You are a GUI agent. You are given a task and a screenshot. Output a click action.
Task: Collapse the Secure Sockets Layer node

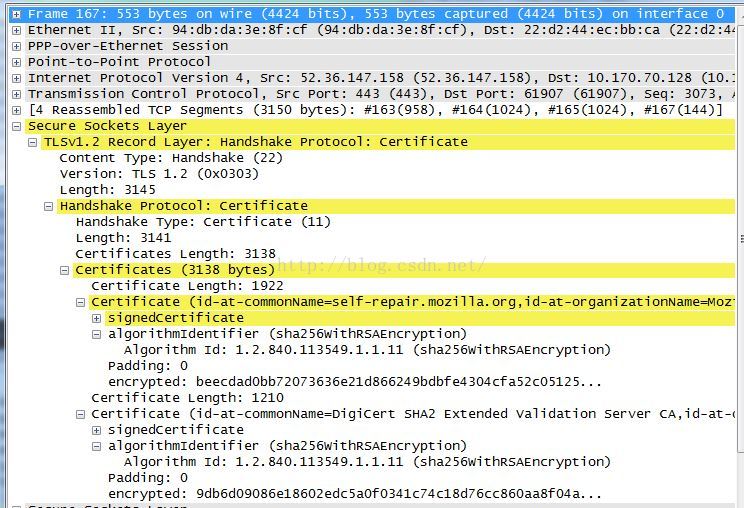17,126
